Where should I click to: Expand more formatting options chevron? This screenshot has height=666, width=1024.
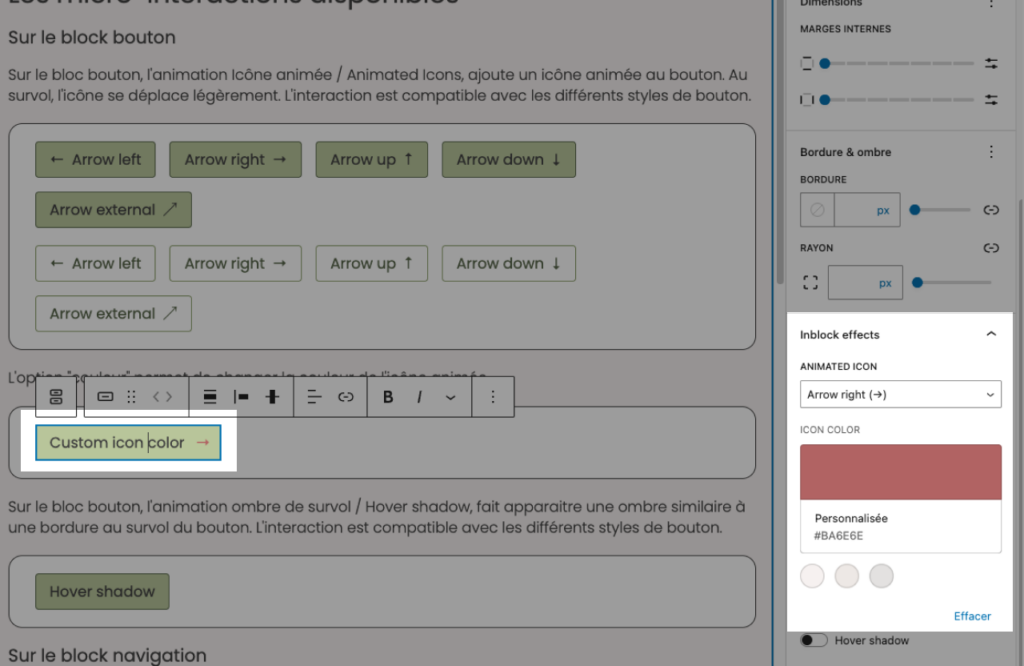[x=450, y=397]
